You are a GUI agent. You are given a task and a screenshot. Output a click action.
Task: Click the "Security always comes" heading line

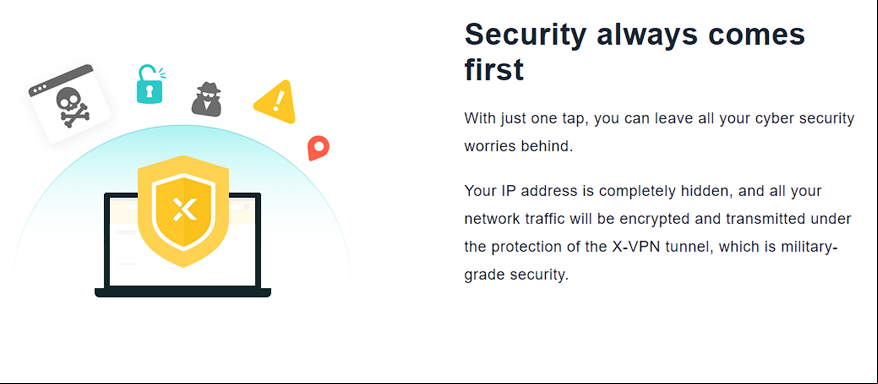pyautogui.click(x=634, y=35)
